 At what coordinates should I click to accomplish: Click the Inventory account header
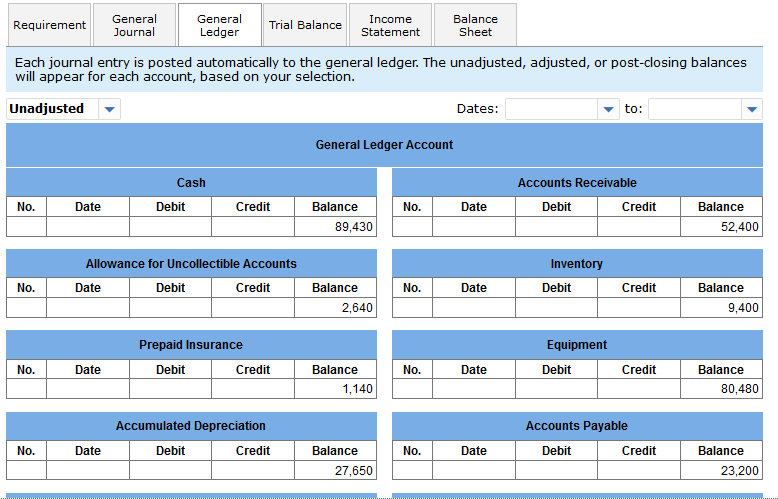(577, 263)
